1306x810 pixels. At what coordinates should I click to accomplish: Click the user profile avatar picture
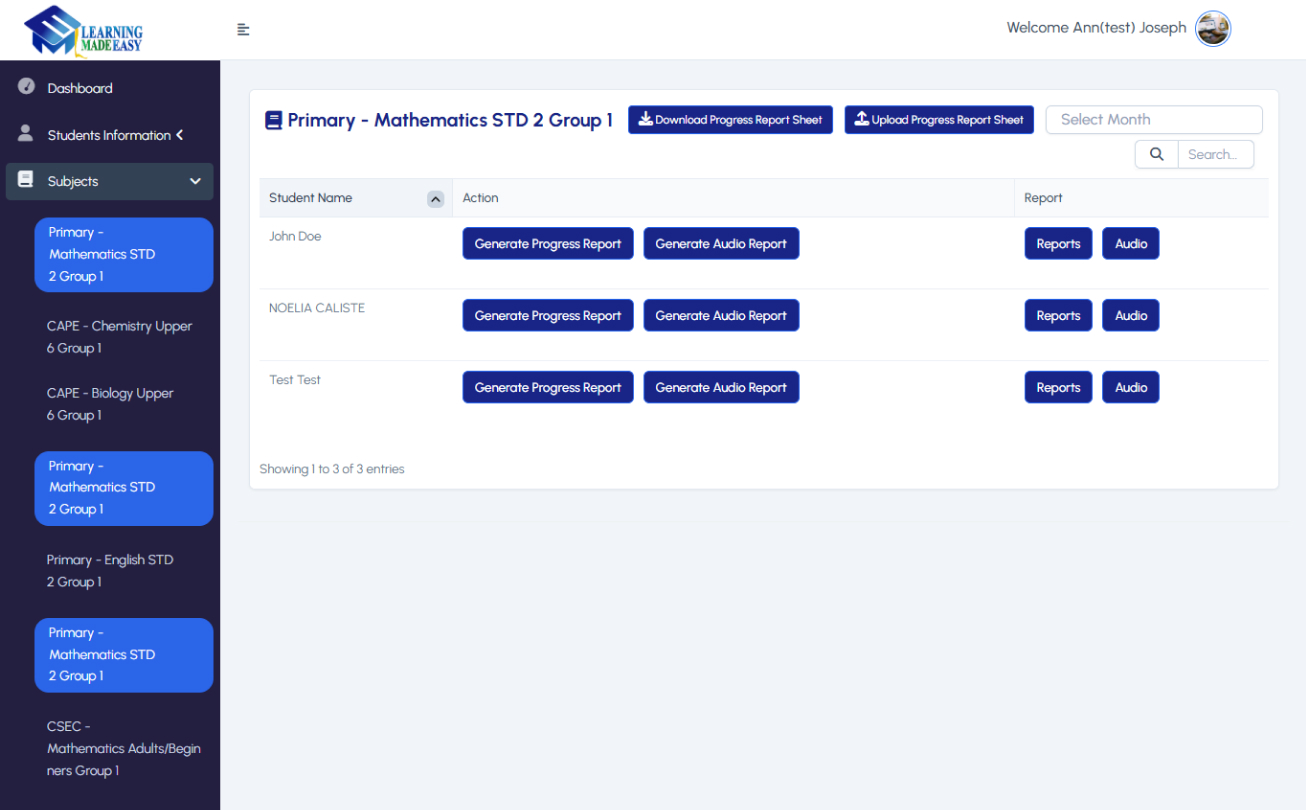(1213, 29)
